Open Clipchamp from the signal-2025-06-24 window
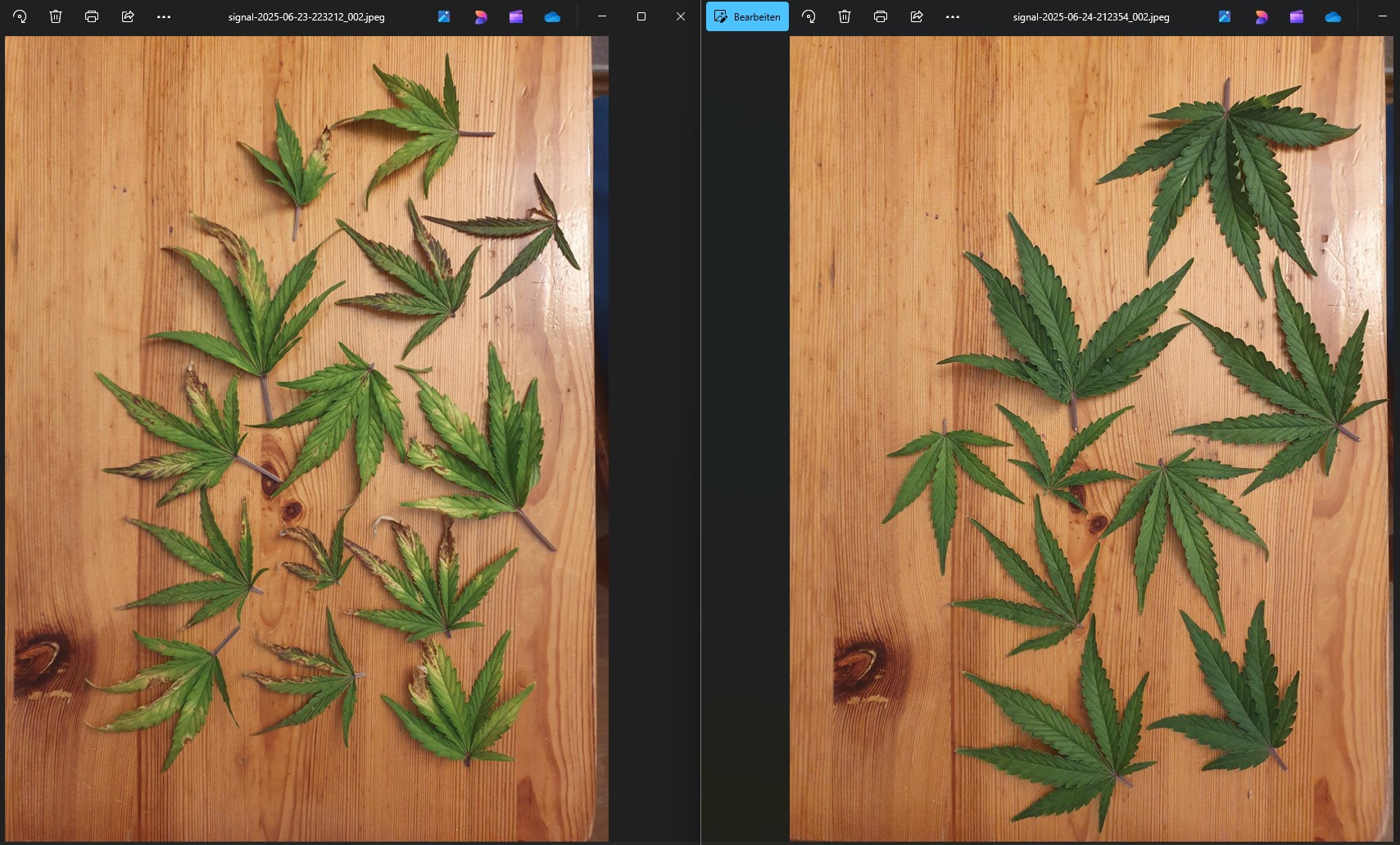Screen dimensions: 1400x845 tap(1297, 16)
